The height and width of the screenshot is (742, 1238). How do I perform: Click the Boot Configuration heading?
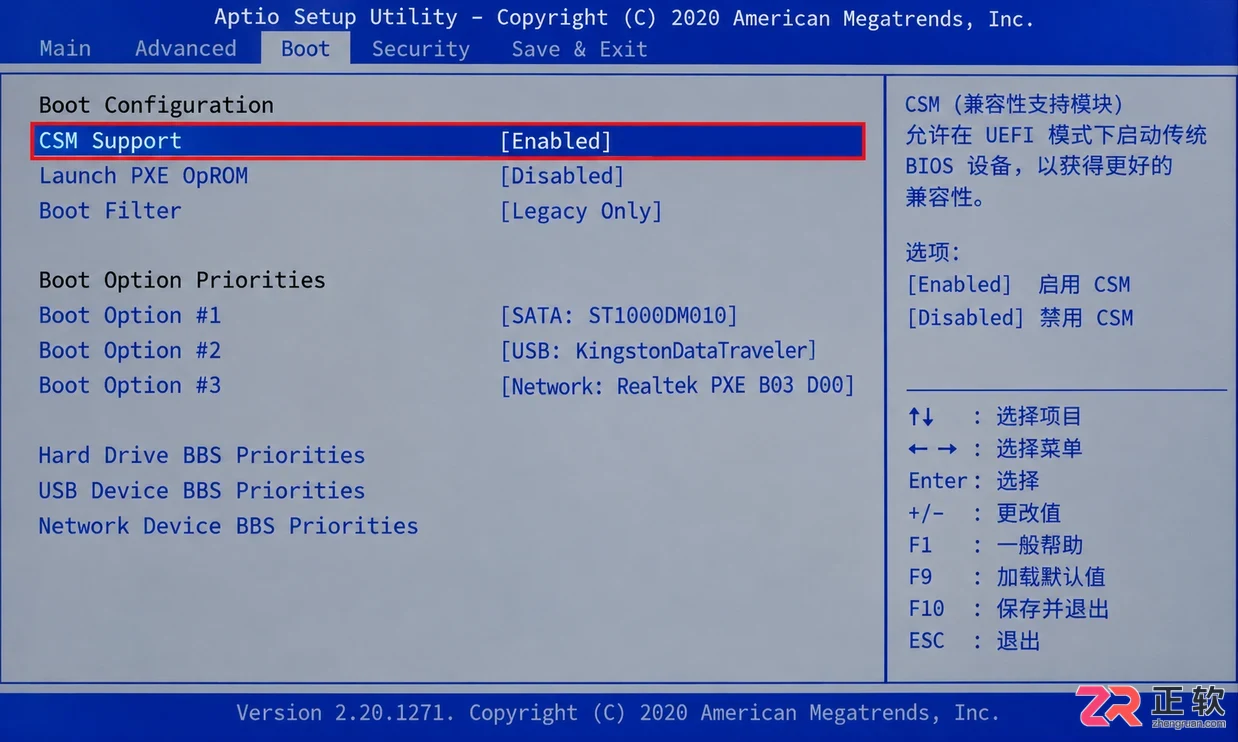click(x=156, y=105)
